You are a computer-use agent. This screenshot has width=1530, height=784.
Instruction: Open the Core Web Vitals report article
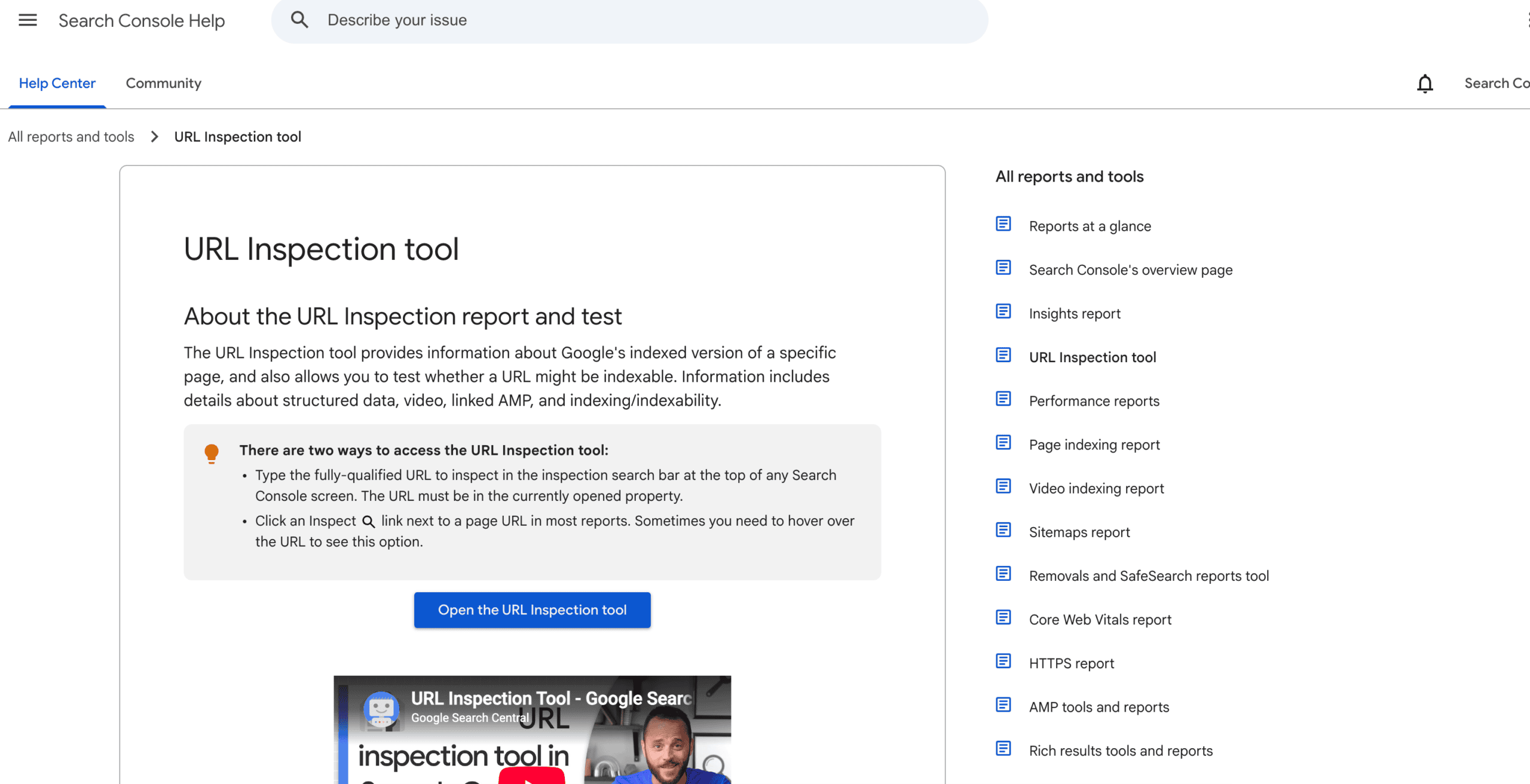pyautogui.click(x=1100, y=619)
